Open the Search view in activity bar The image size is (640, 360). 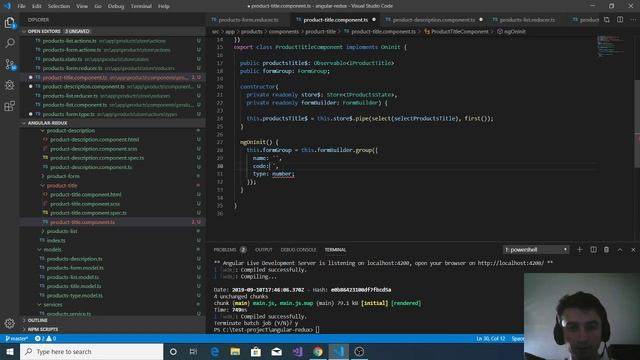pyautogui.click(x=10, y=43)
